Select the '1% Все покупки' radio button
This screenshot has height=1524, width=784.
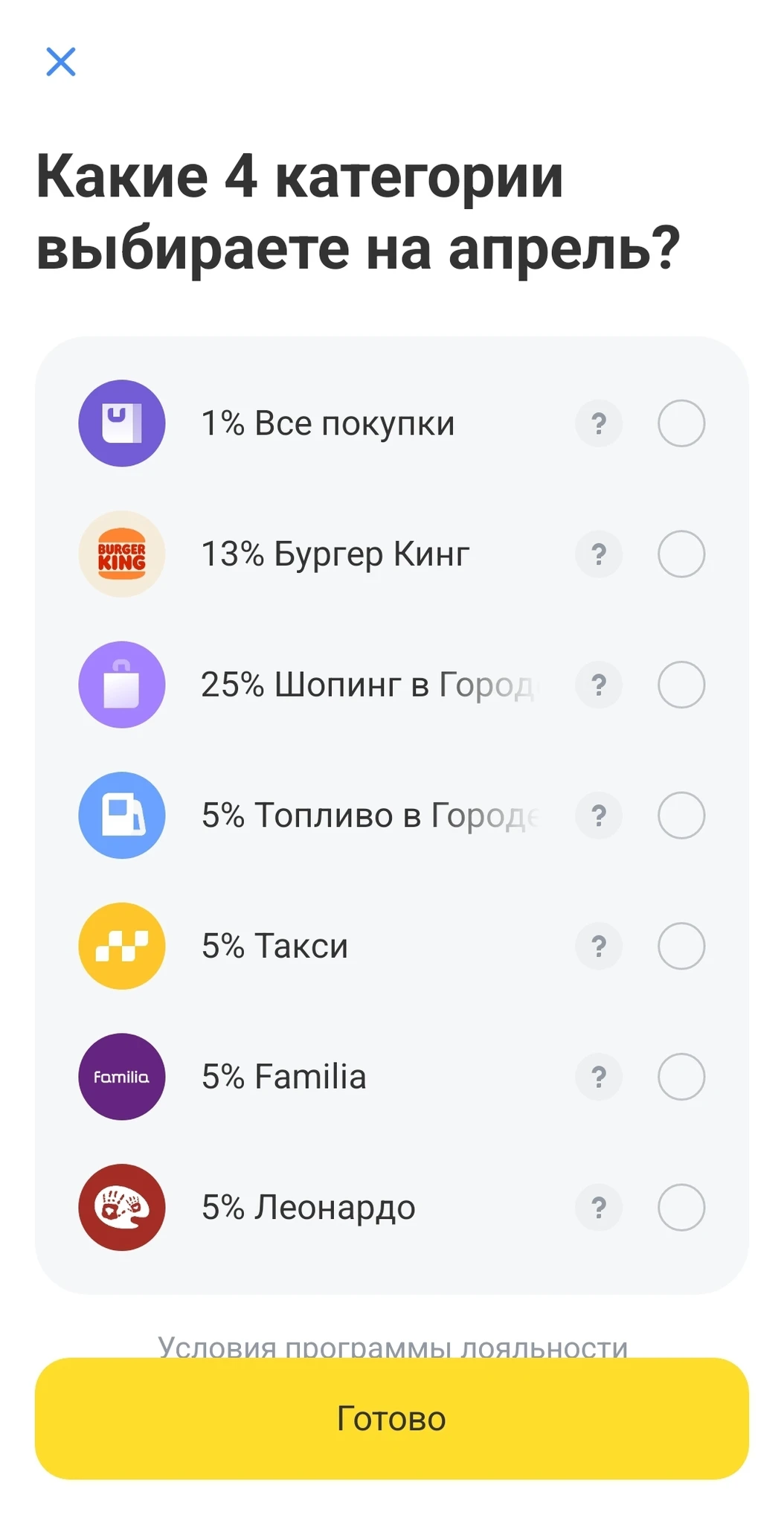coord(681,423)
